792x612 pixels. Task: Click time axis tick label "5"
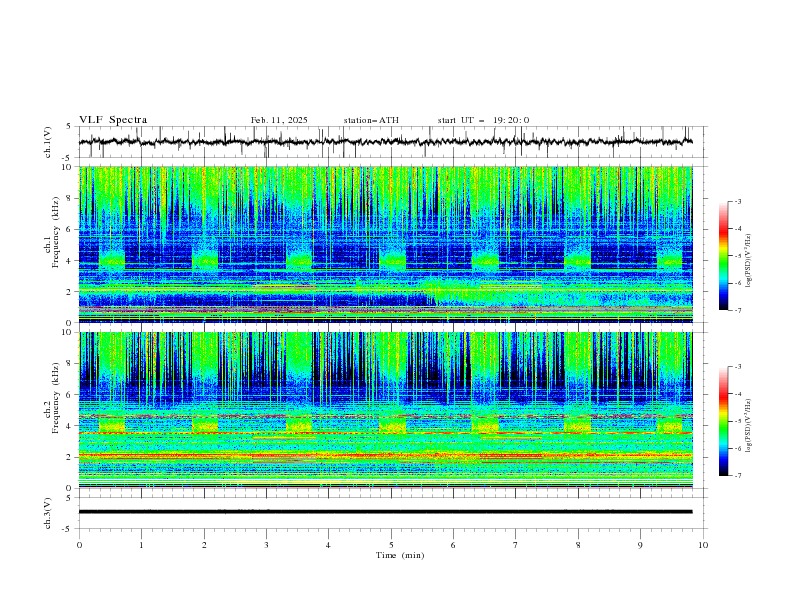pos(391,545)
